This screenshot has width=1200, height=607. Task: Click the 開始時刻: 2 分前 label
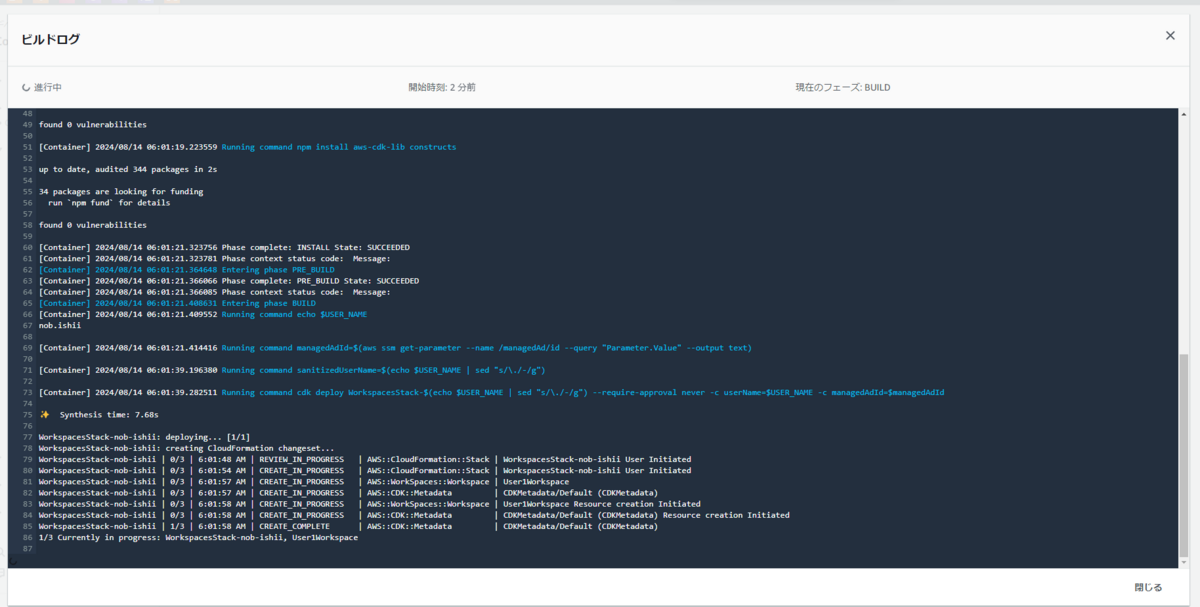tap(442, 88)
